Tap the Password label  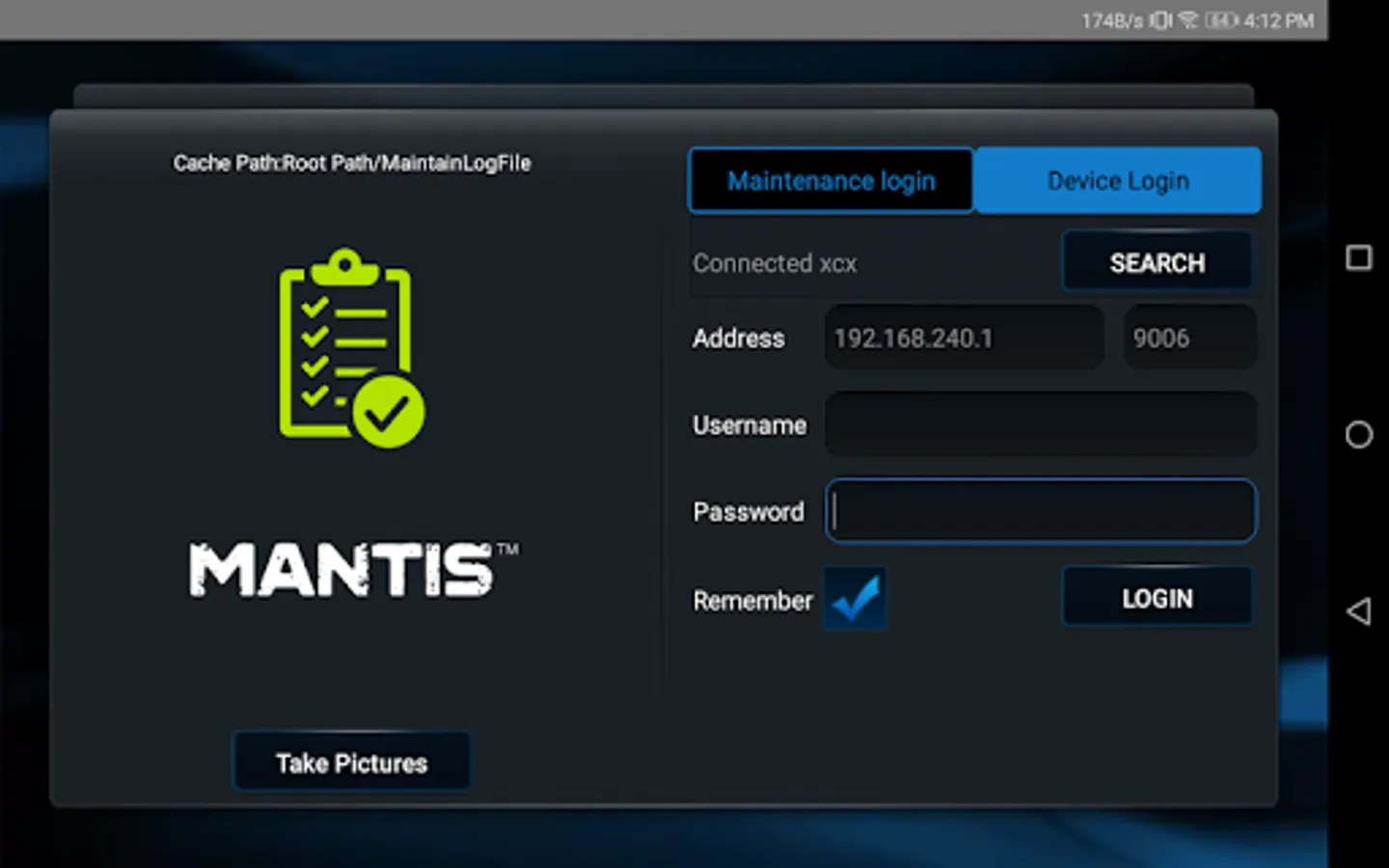[749, 511]
